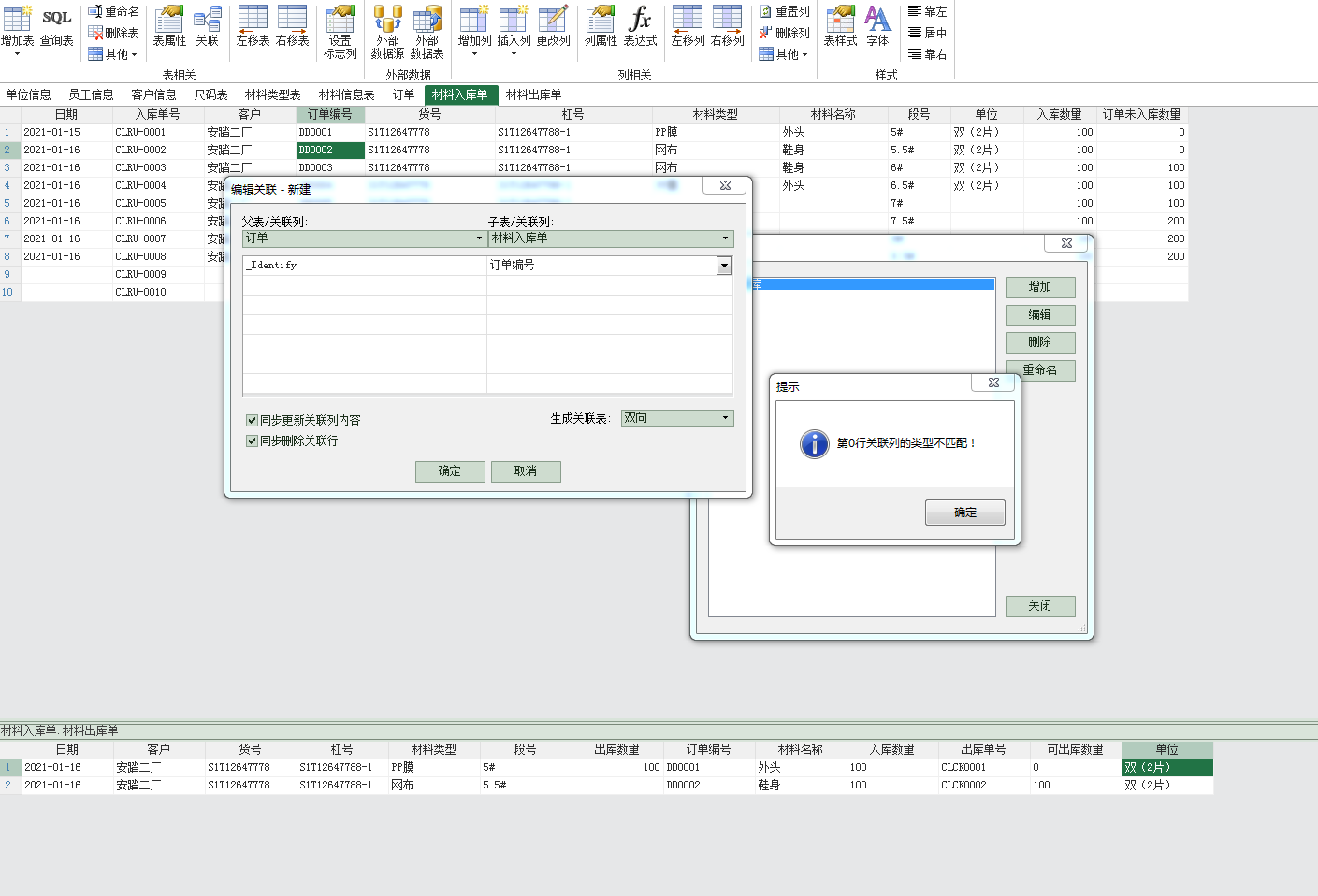Open the 订单编号 column dropdown arrow

click(724, 266)
